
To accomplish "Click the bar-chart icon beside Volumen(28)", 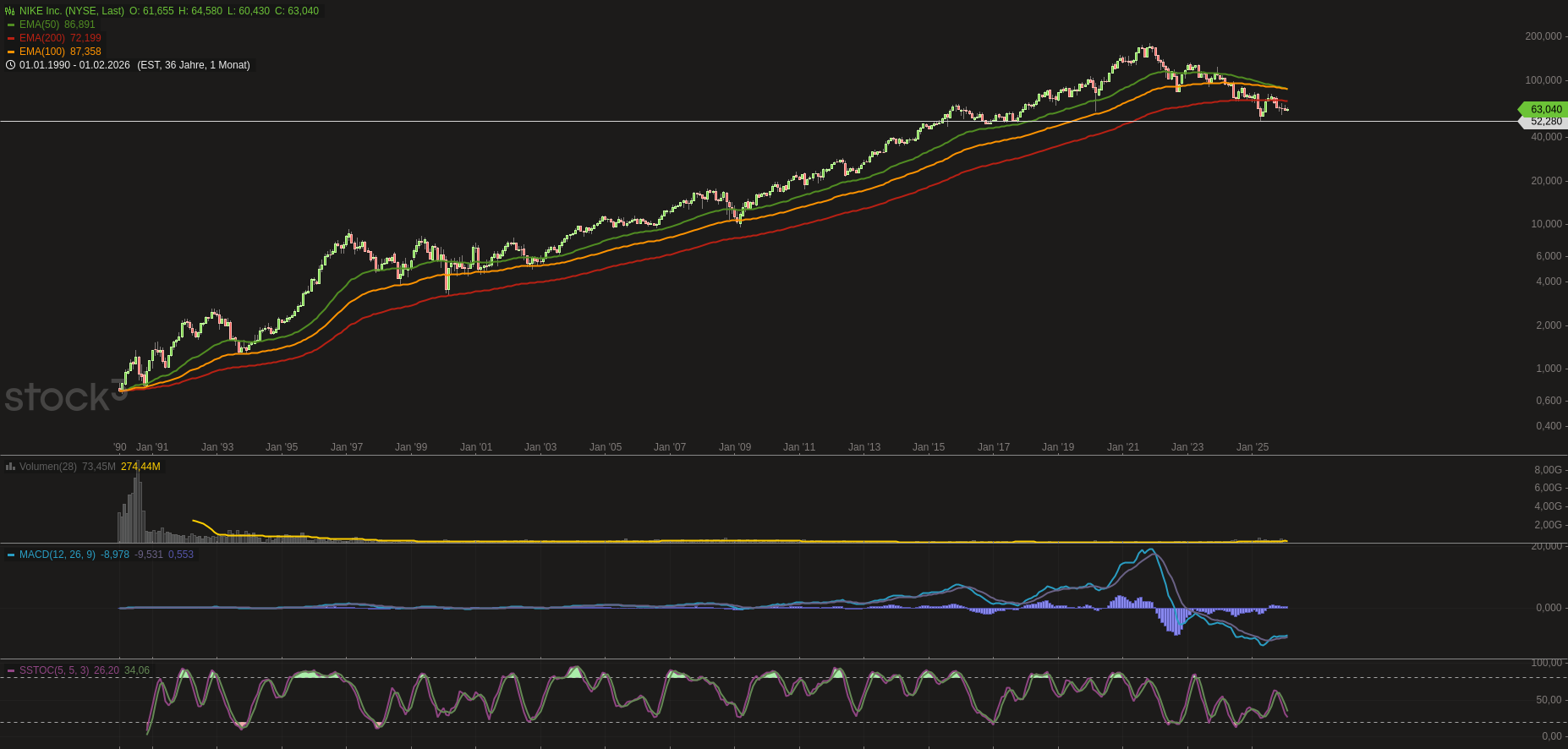I will (x=10, y=467).
